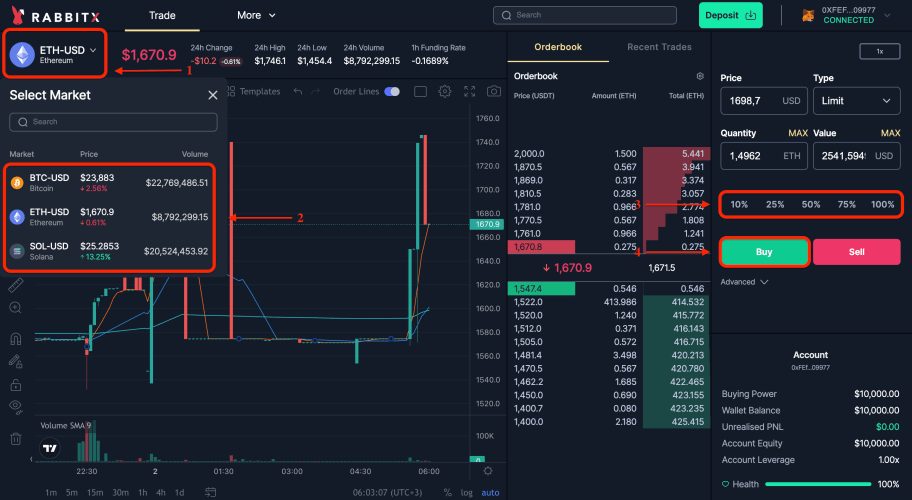Viewport: 912px width, 500px height.
Task: Toggle log scale on chart
Action: (466, 492)
